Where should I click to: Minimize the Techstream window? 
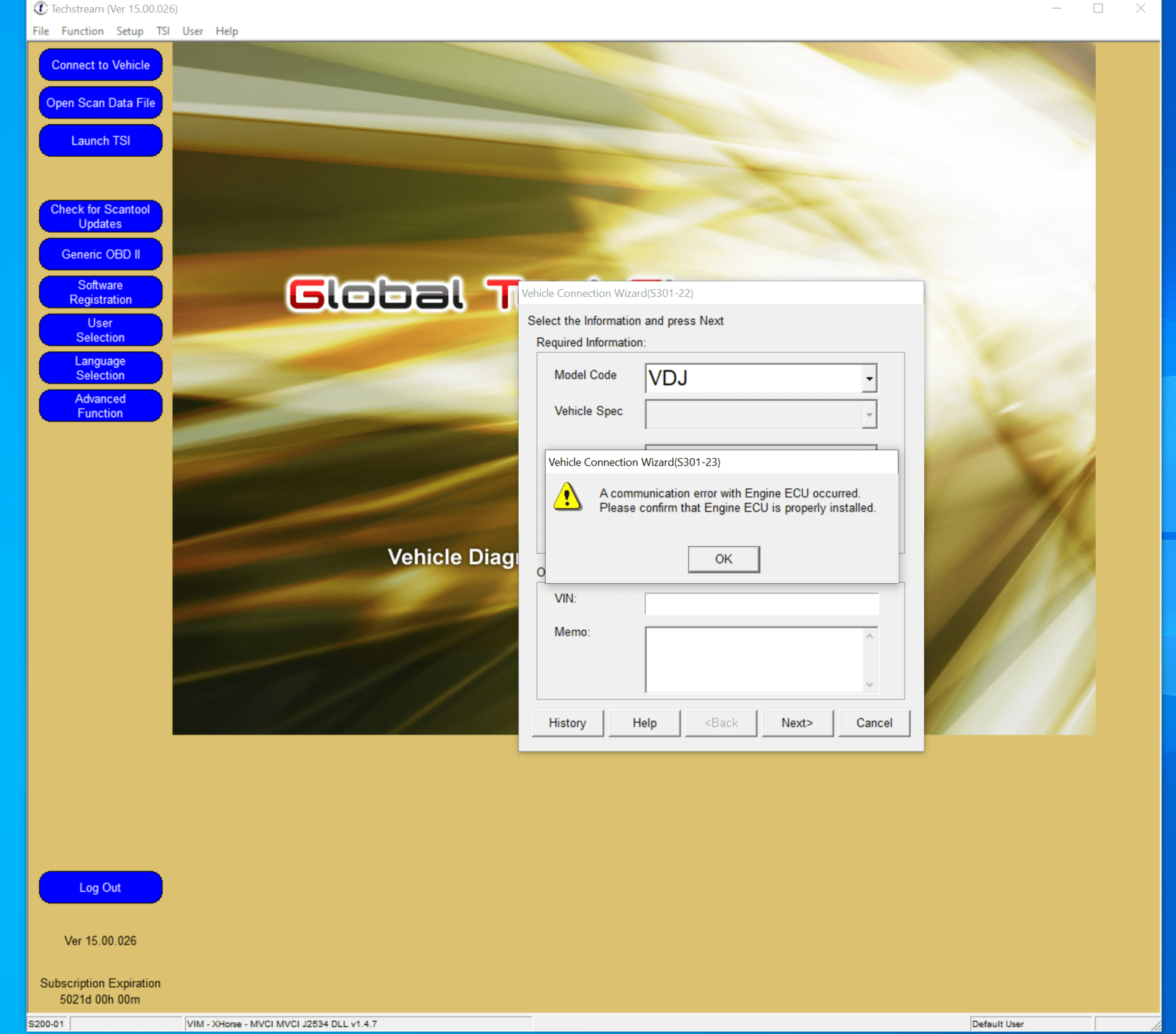click(x=1057, y=9)
